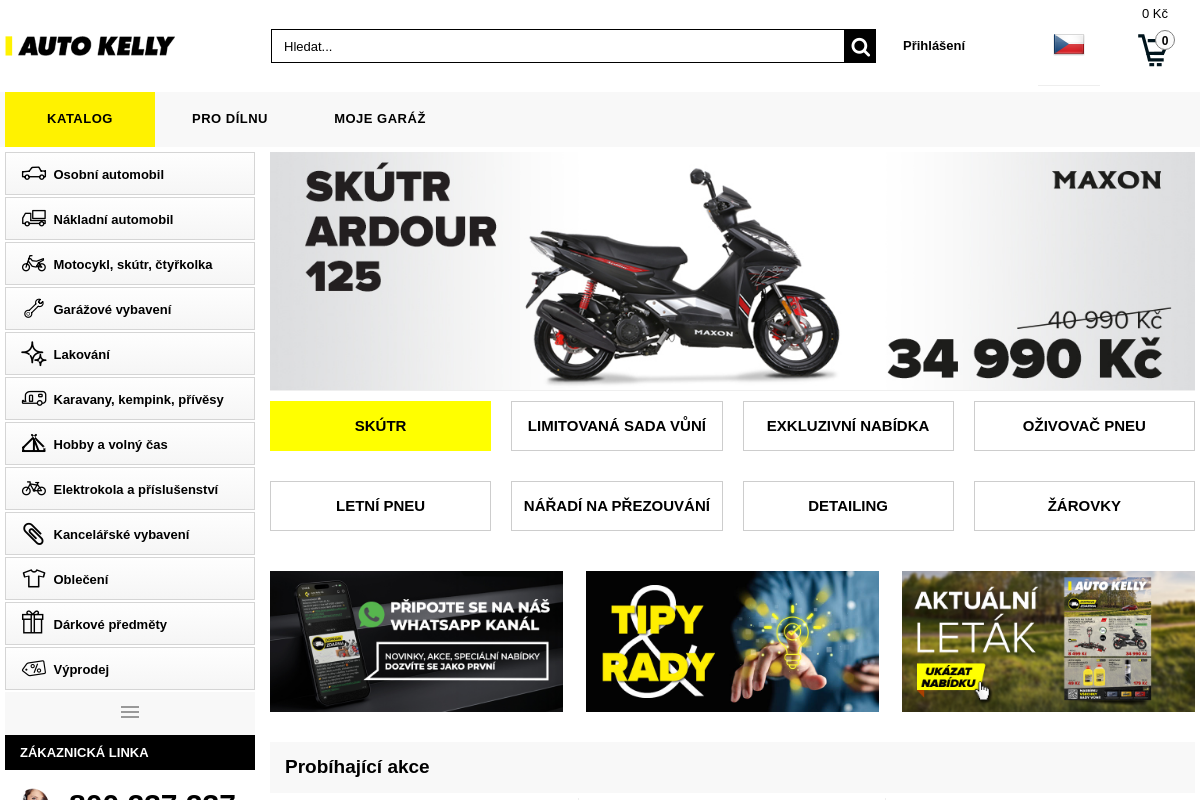Open the t-shirt icon for Oblečení
The height and width of the screenshot is (800, 1200).
34,579
